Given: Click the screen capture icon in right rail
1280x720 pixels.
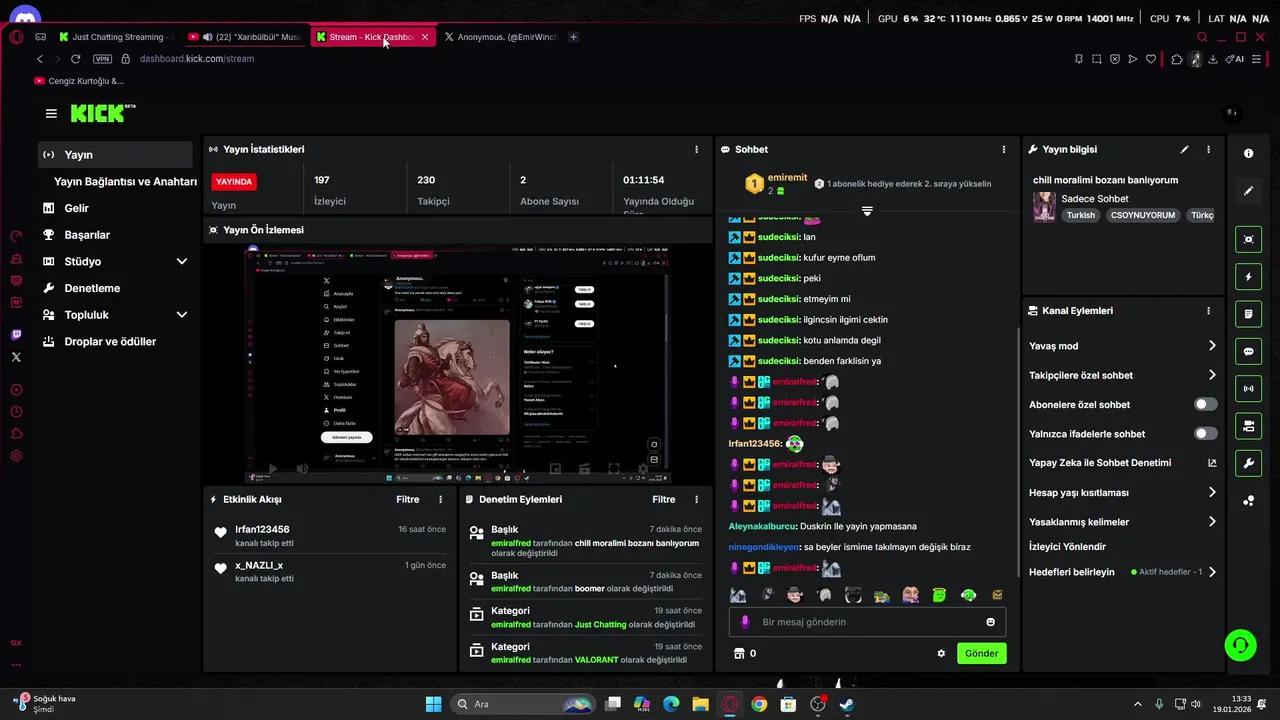Looking at the screenshot, I should click(x=1248, y=239).
